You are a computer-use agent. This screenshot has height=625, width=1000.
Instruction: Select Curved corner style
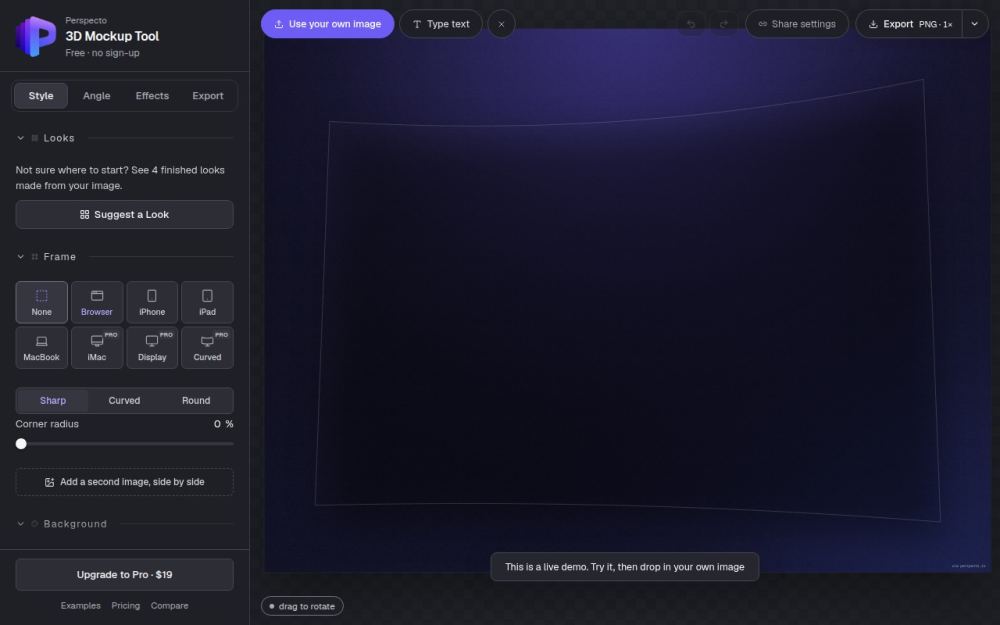tap(124, 401)
